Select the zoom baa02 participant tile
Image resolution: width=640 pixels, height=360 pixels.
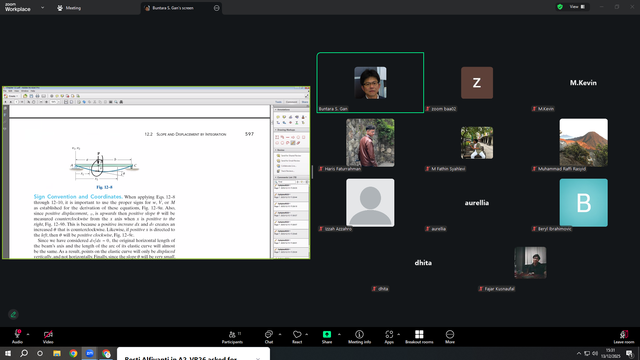tap(477, 83)
